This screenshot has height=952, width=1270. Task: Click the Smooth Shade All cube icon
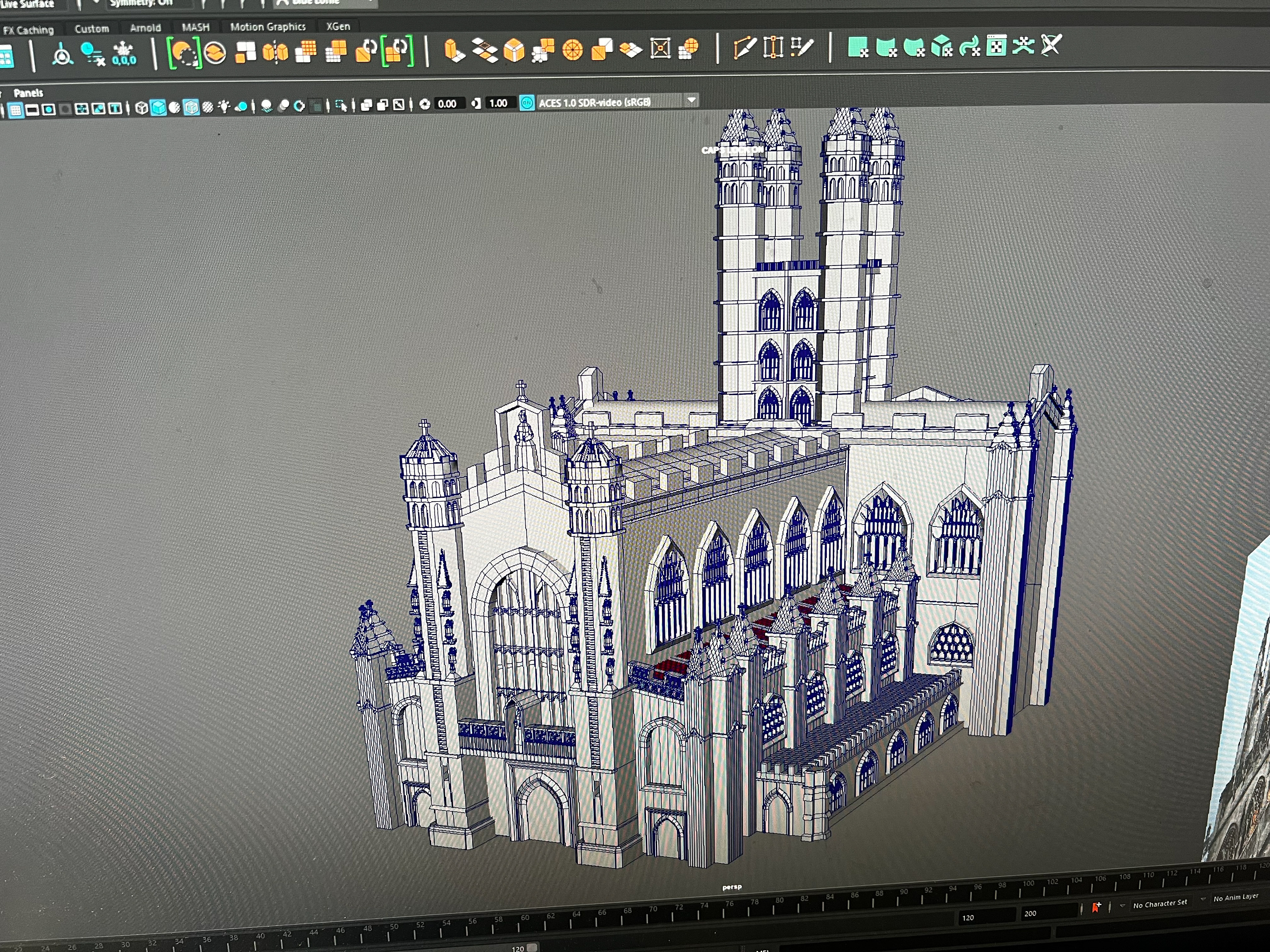158,107
